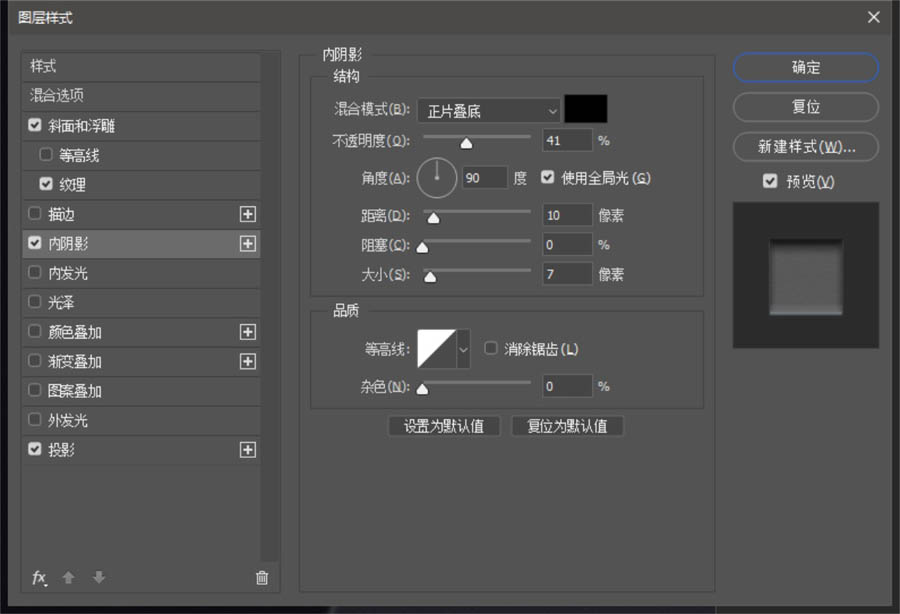Viewport: 900px width, 614px height.
Task: Toggle 使用全局光 checkbox
Action: click(x=548, y=177)
